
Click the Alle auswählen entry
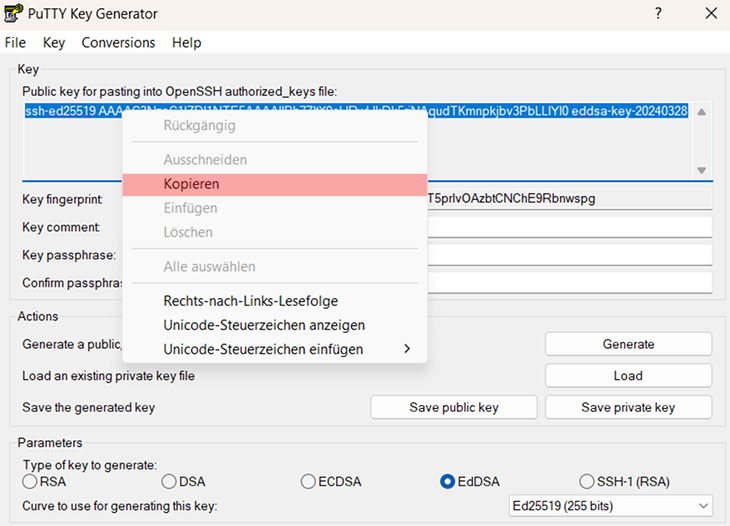(275, 267)
